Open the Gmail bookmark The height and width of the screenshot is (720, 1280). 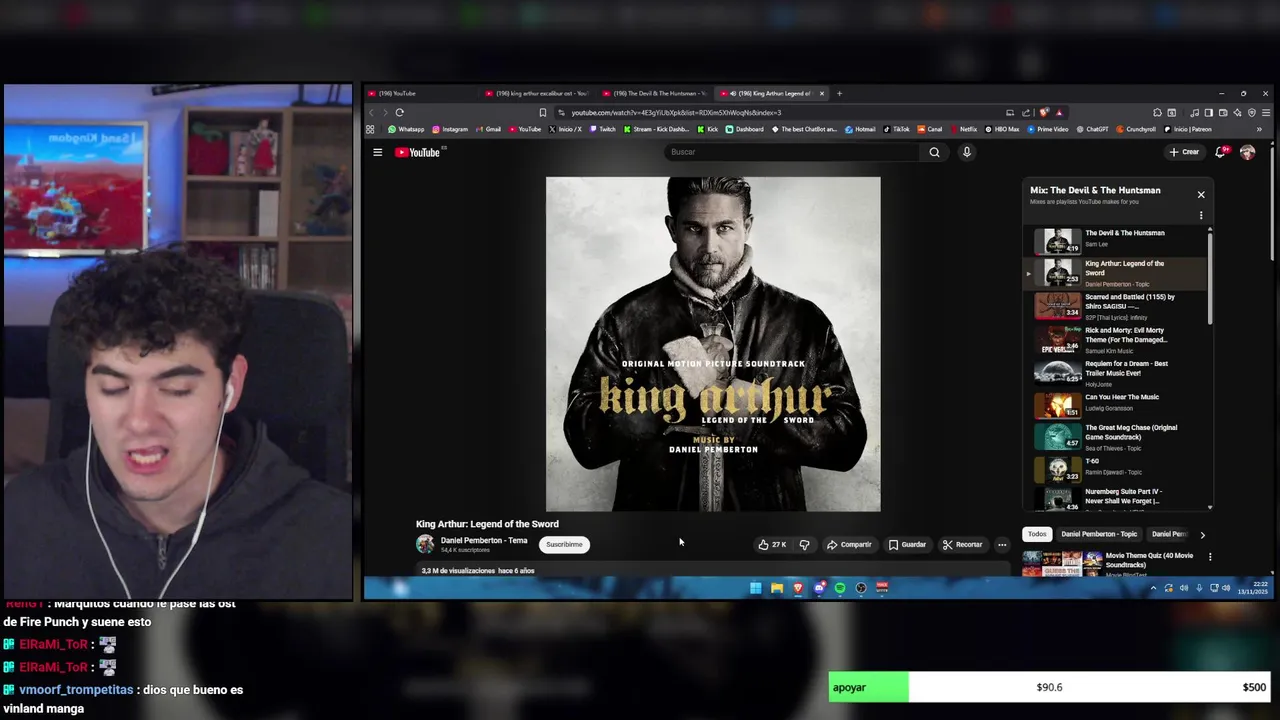(x=488, y=129)
